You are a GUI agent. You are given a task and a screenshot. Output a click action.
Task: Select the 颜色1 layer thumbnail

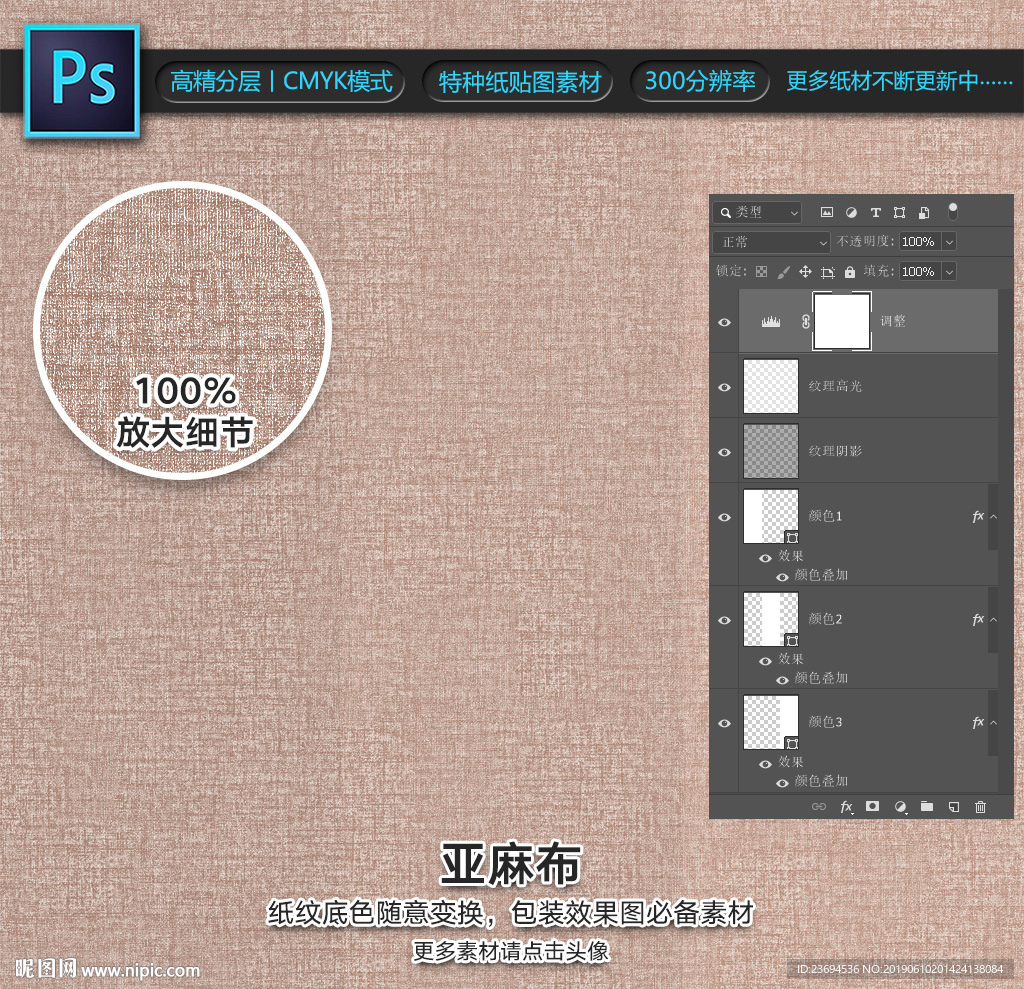pyautogui.click(x=771, y=516)
